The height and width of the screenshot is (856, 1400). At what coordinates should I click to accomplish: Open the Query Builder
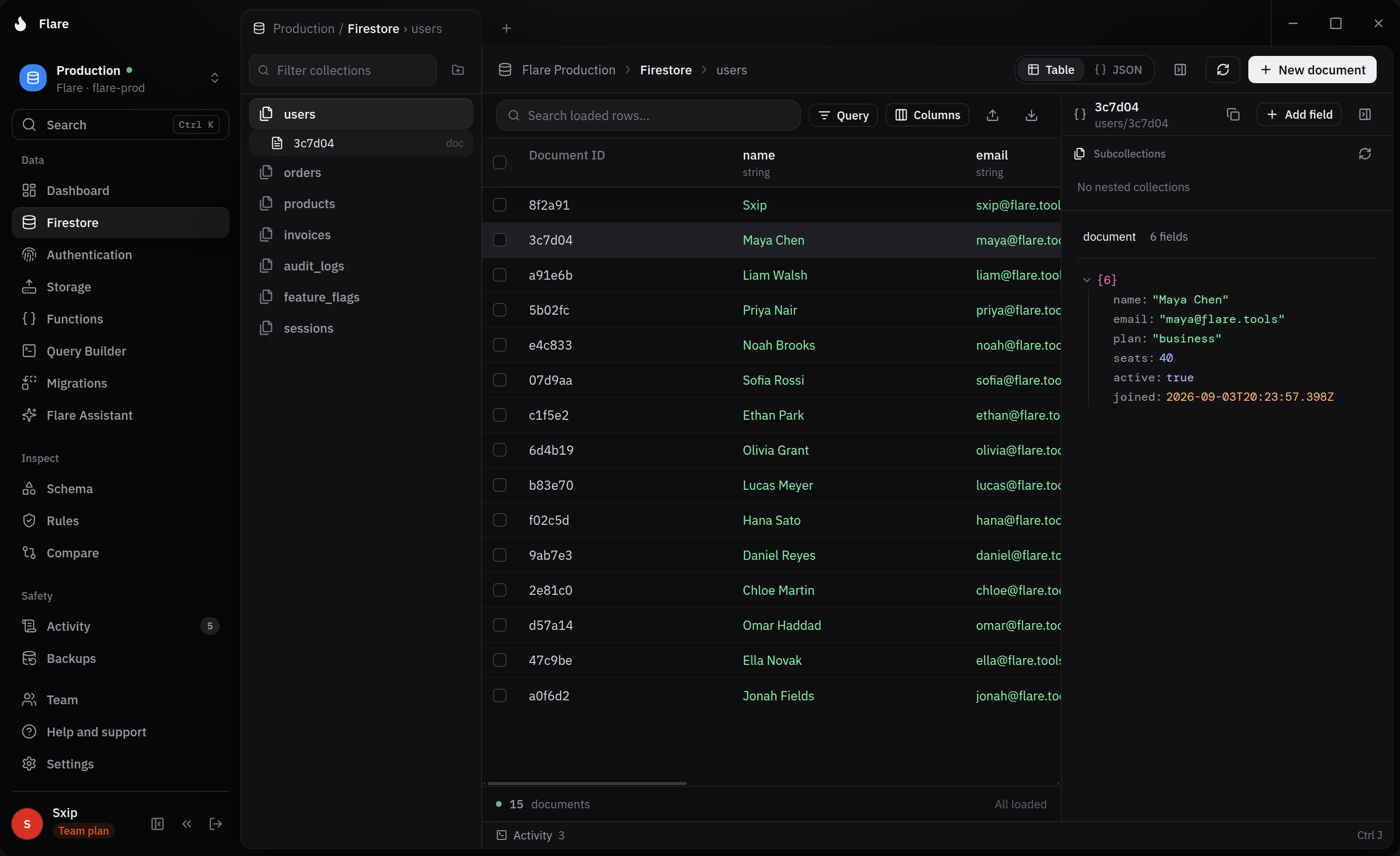pyautogui.click(x=121, y=351)
